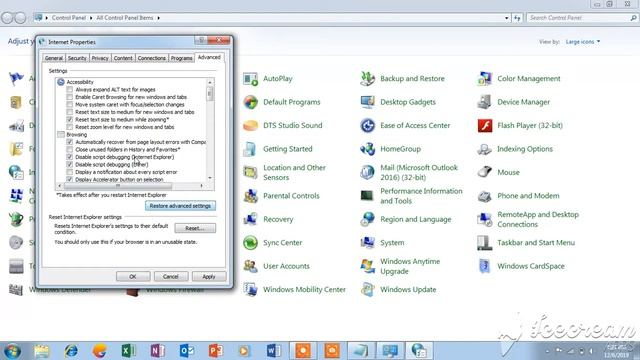Click Restore advanced settings button
The width and height of the screenshot is (640, 360).
[x=180, y=206]
